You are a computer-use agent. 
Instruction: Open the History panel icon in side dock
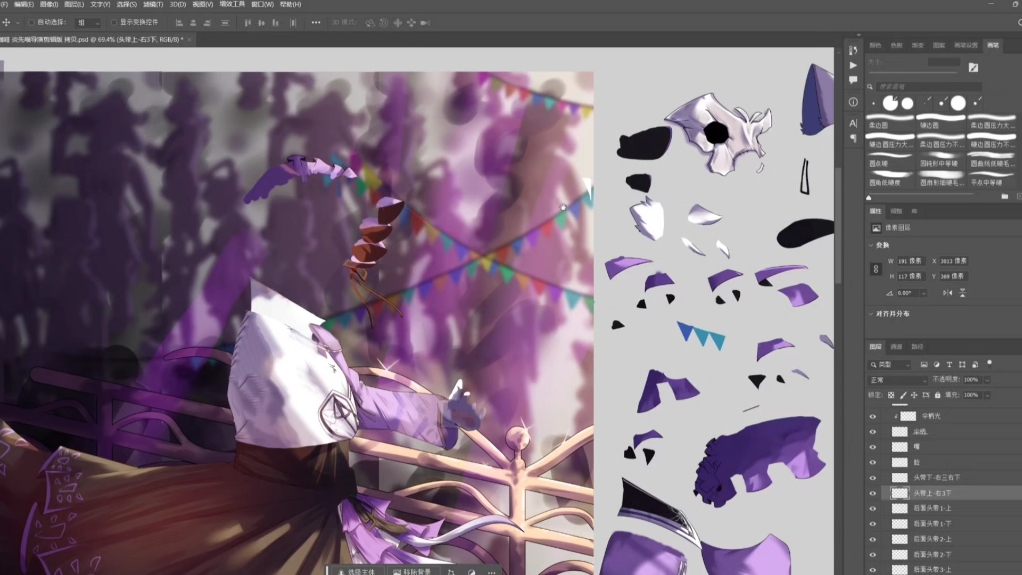[853, 50]
